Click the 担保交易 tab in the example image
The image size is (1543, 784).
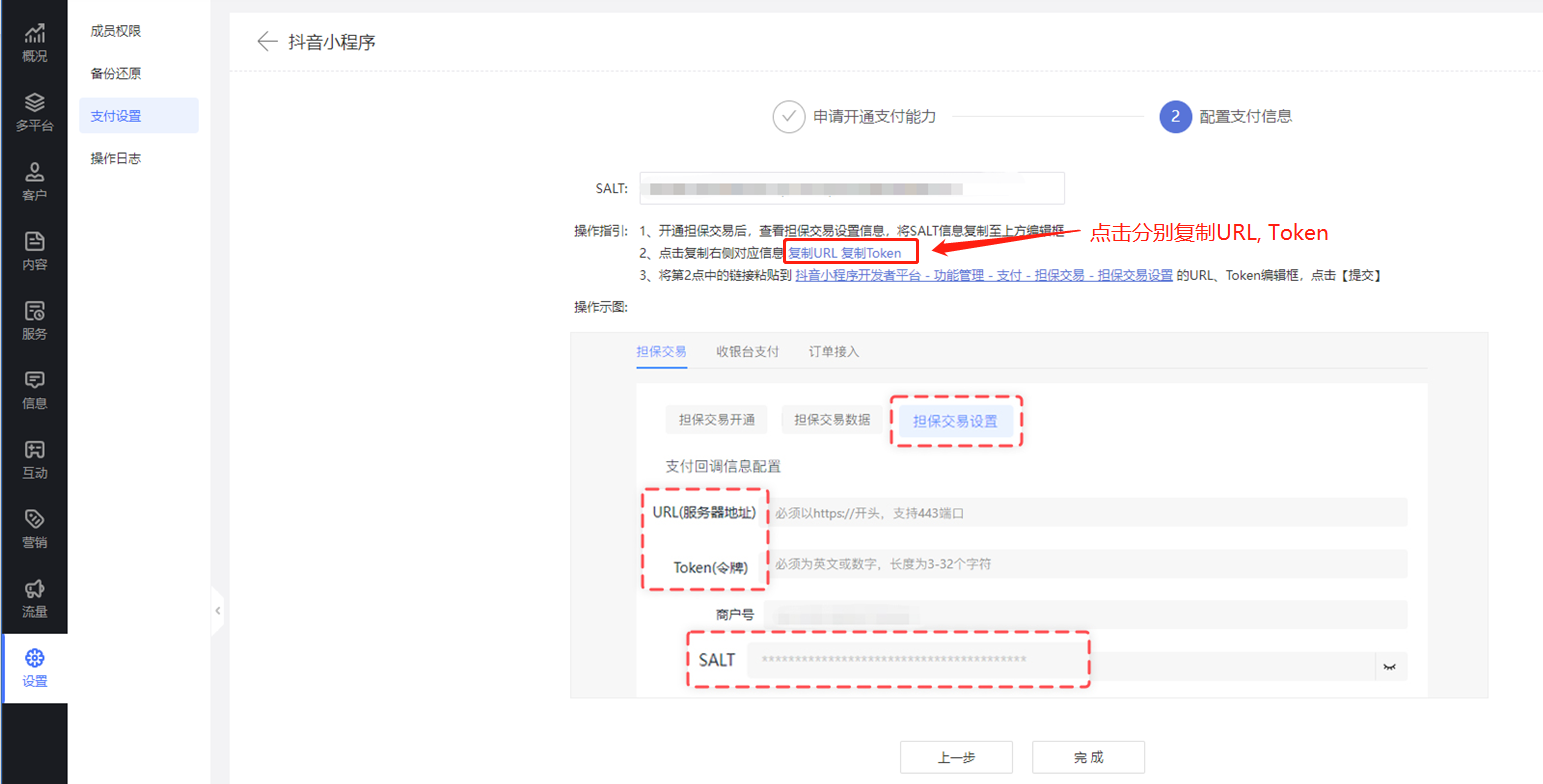click(x=661, y=351)
